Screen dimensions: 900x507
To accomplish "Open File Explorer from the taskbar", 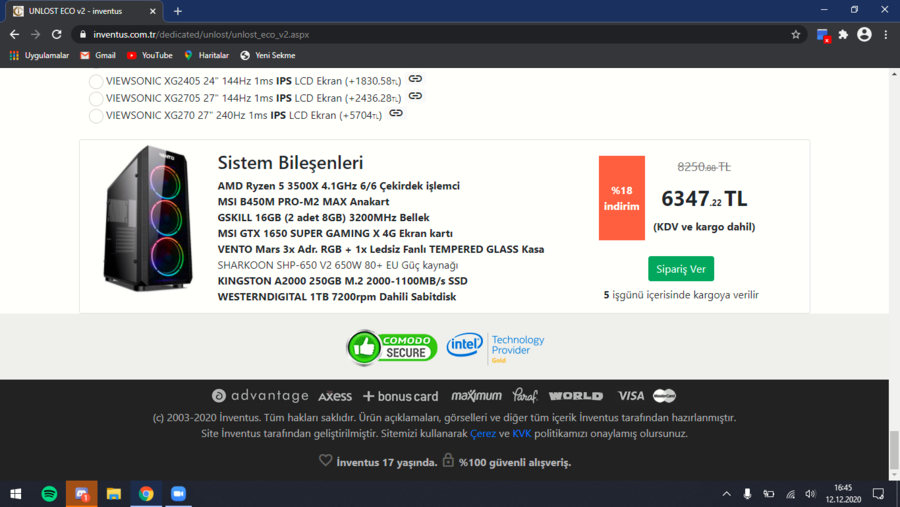I will 114,494.
